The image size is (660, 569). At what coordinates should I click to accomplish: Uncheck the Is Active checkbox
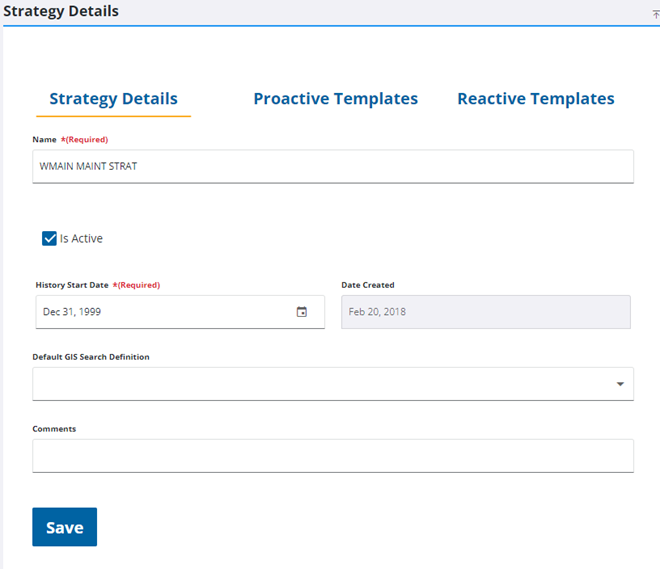(x=49, y=239)
